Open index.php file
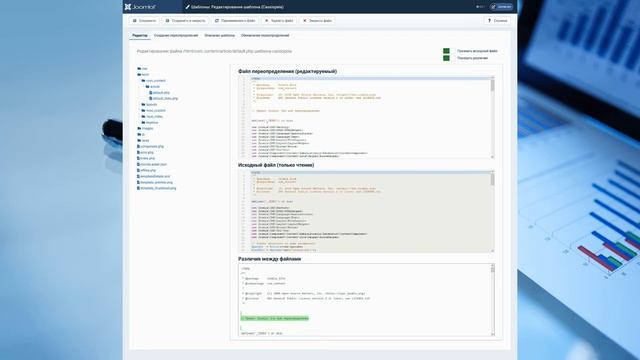The height and width of the screenshot is (360, 640). pos(146,158)
